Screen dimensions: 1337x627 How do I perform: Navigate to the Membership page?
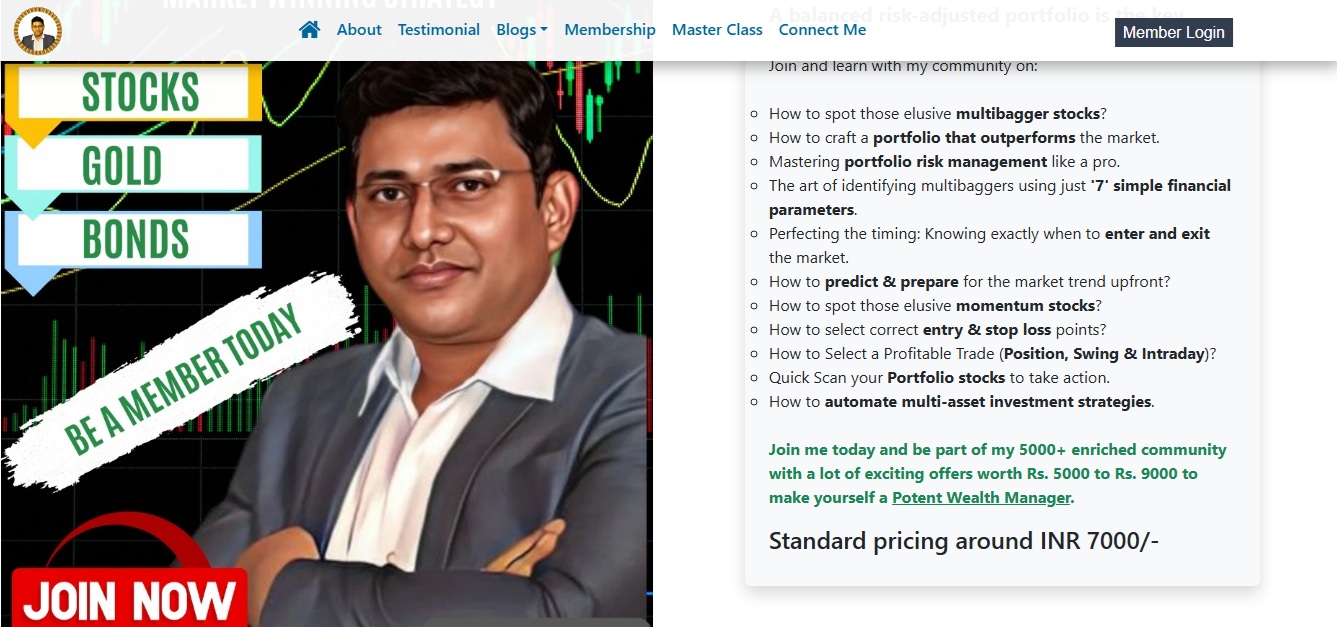point(610,30)
